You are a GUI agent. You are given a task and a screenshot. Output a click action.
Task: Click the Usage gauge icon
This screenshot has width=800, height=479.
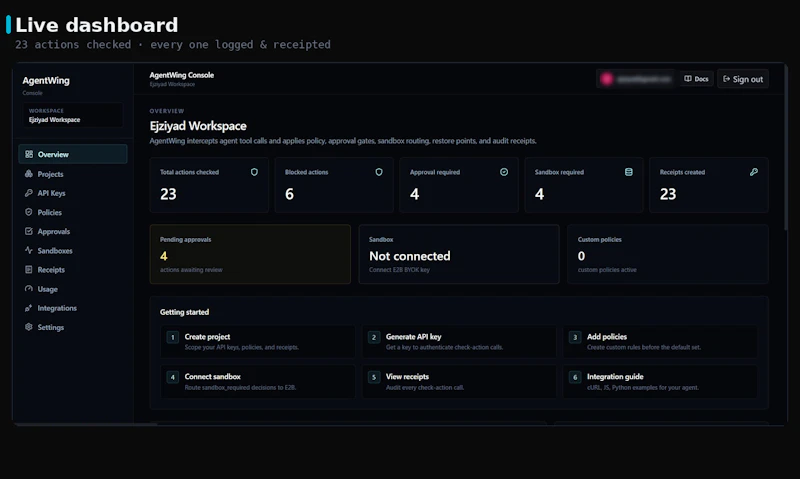29,289
